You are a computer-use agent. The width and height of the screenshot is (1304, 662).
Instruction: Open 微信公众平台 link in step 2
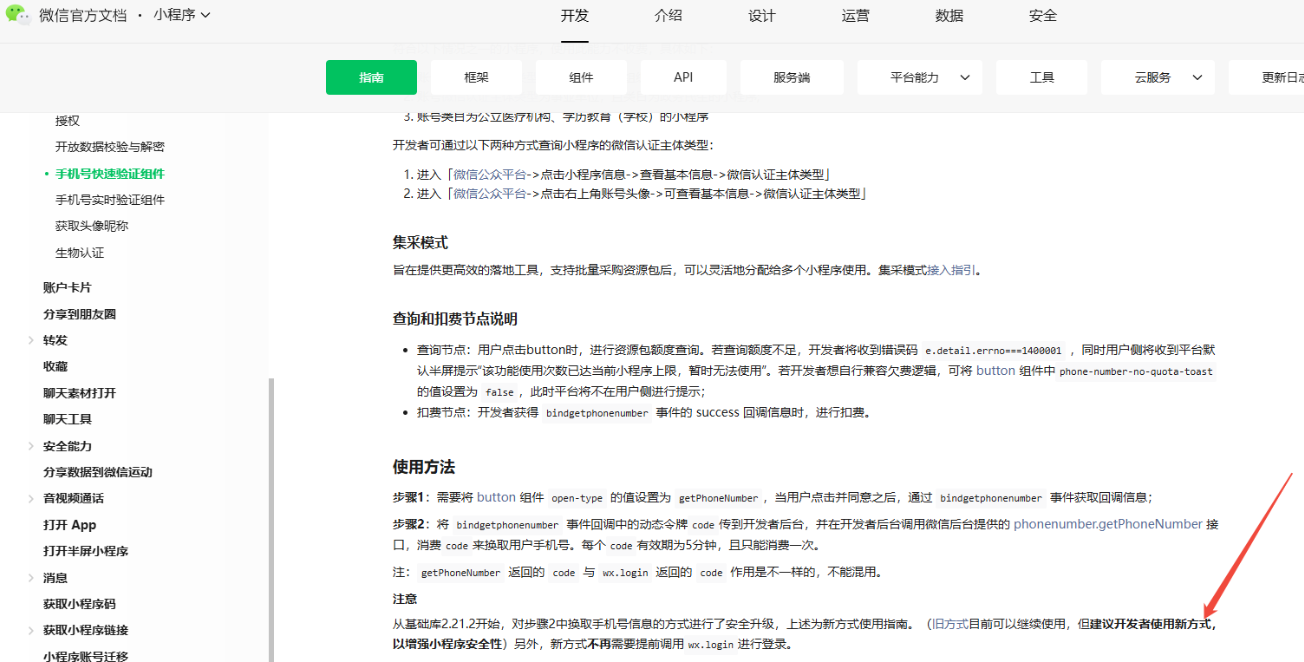(x=490, y=194)
